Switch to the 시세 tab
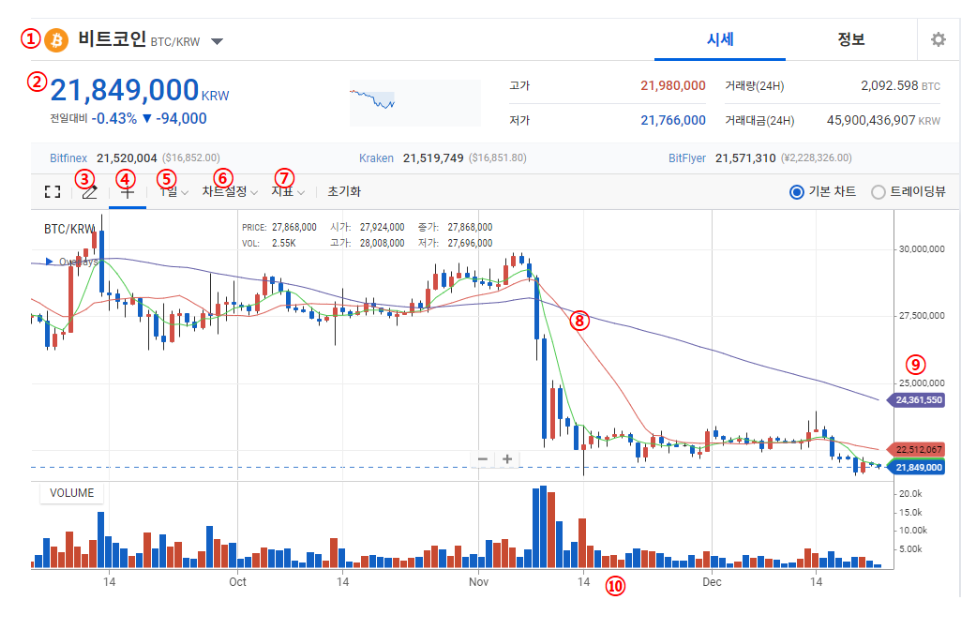 click(720, 40)
